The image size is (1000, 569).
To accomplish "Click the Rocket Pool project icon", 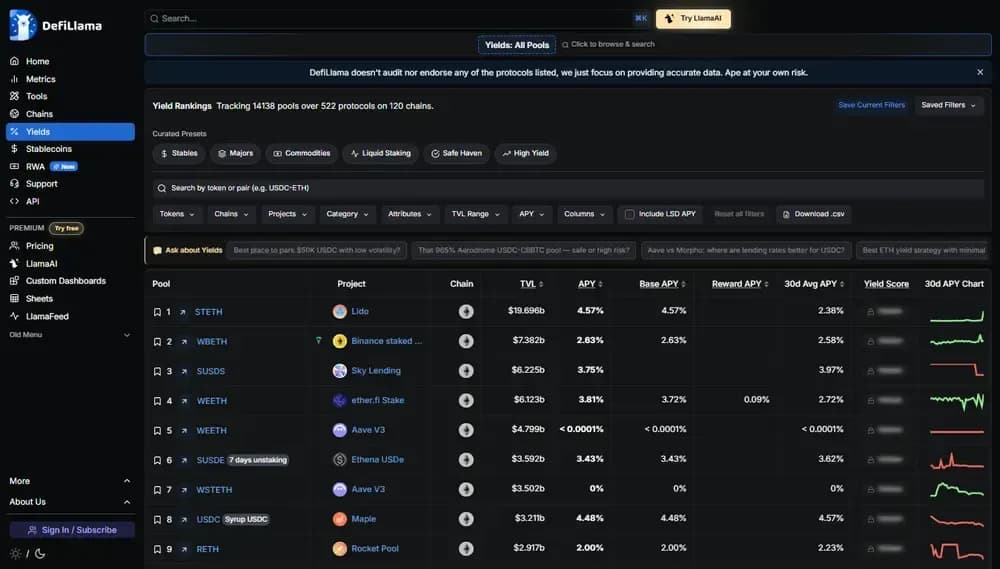I will click(x=340, y=549).
